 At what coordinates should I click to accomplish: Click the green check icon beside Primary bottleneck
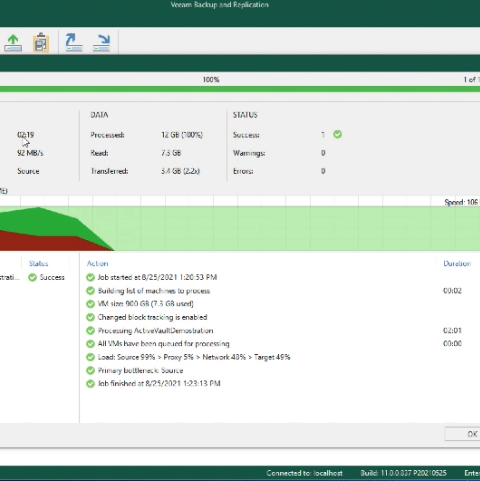click(x=90, y=370)
